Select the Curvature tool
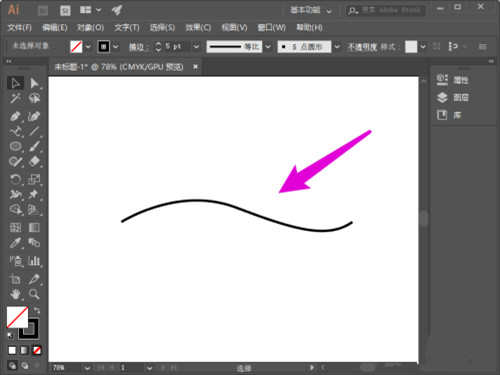The image size is (500, 375). [34, 116]
